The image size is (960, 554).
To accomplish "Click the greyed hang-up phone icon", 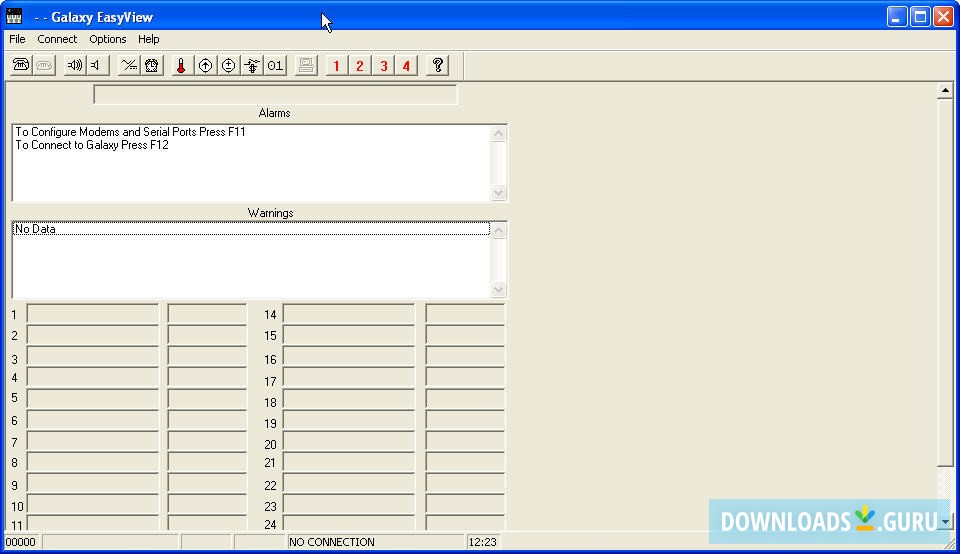I will (x=44, y=65).
